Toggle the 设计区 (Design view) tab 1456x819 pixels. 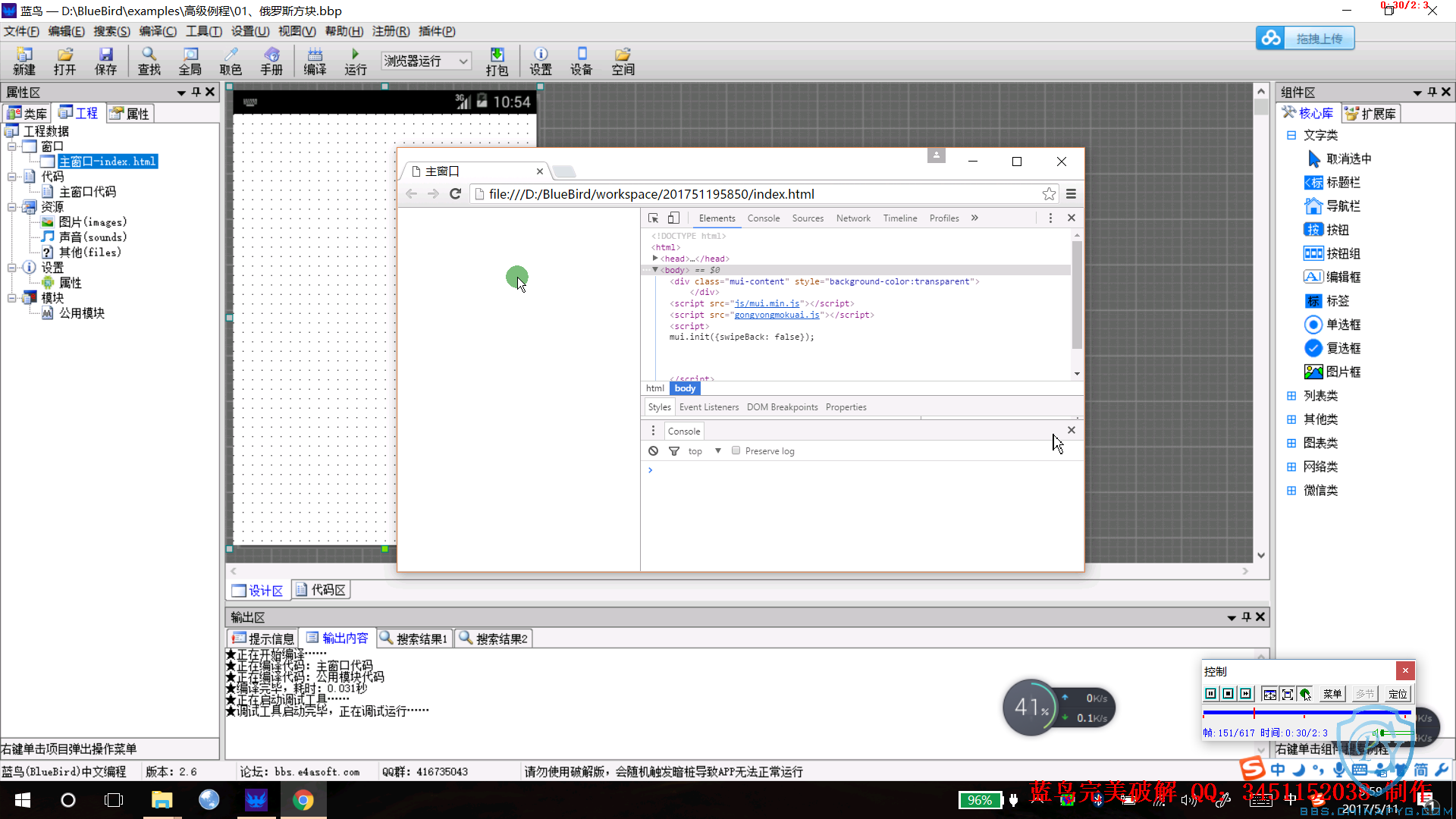tap(259, 589)
